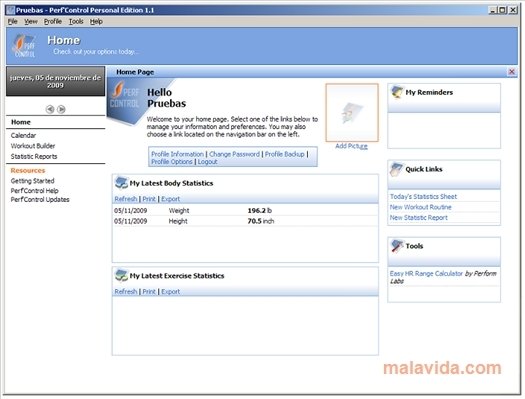Click the Profile Backup link

(x=285, y=154)
